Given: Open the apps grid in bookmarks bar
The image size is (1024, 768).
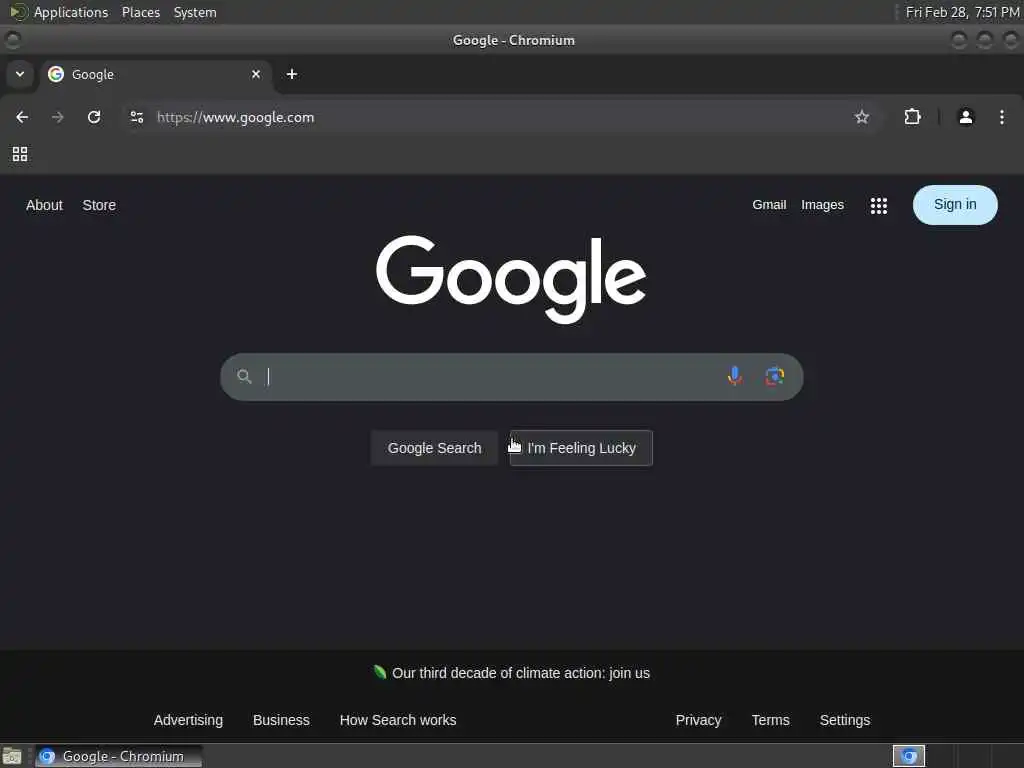Looking at the screenshot, I should point(20,154).
